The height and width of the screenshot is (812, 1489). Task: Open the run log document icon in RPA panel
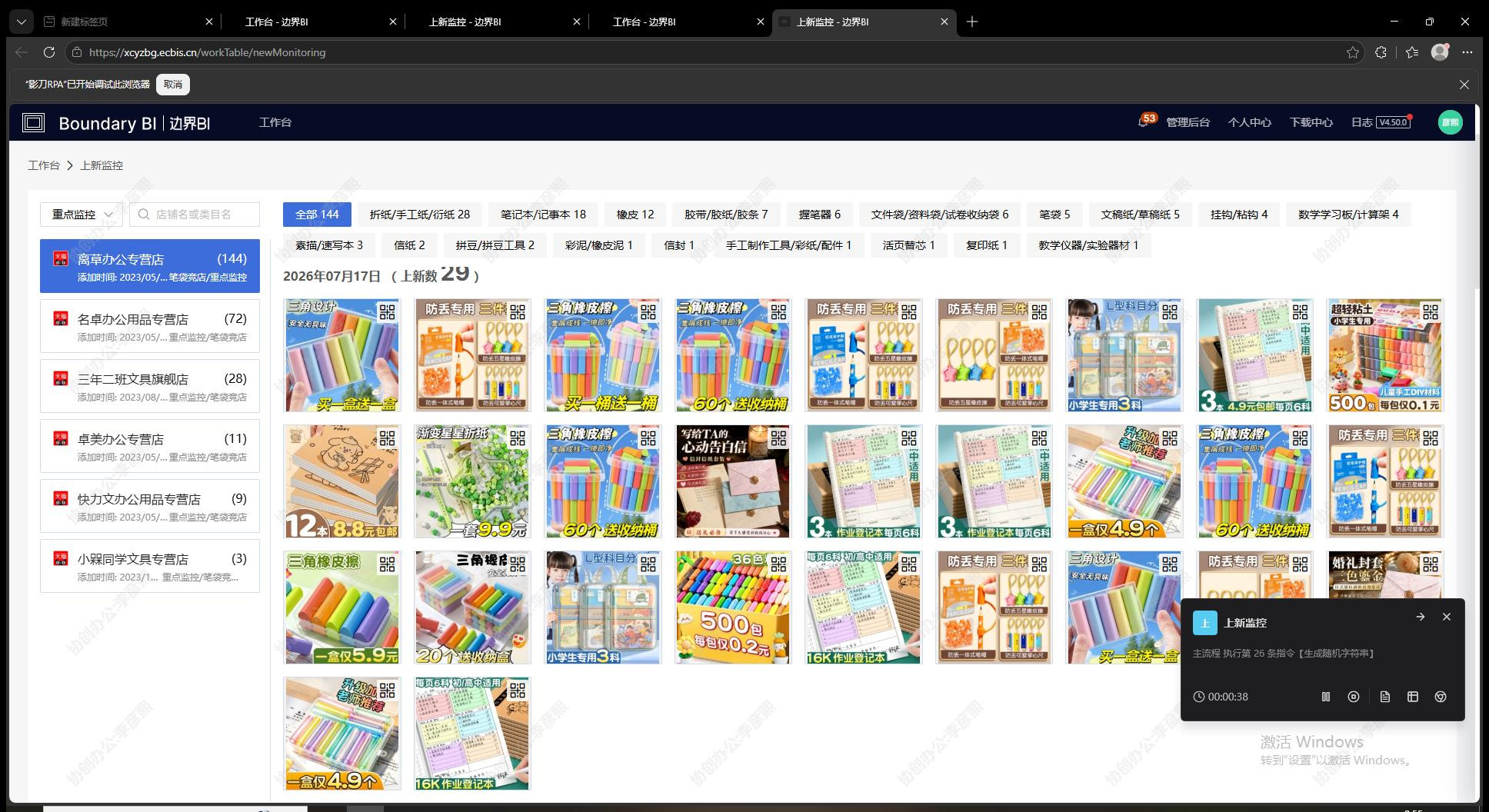pyautogui.click(x=1385, y=697)
